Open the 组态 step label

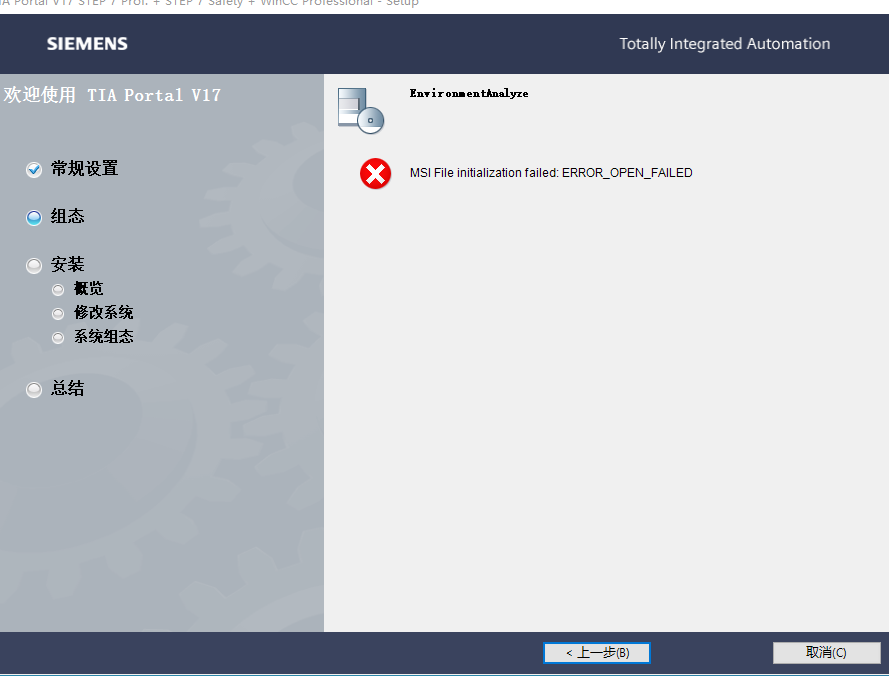pyautogui.click(x=67, y=216)
